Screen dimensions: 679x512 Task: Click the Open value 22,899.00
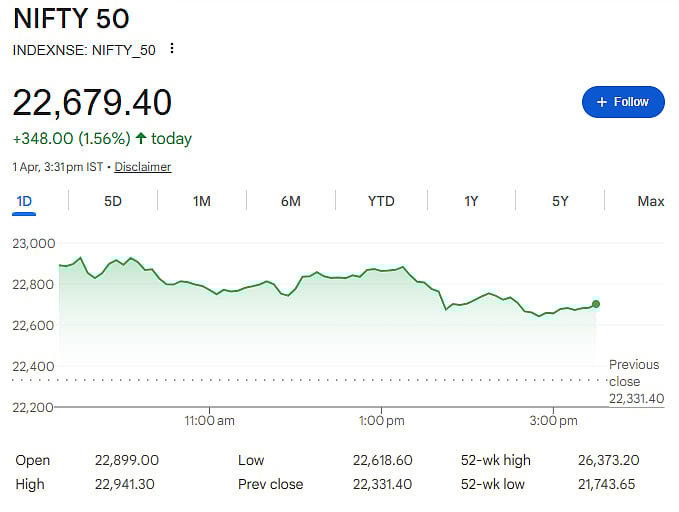point(125,460)
